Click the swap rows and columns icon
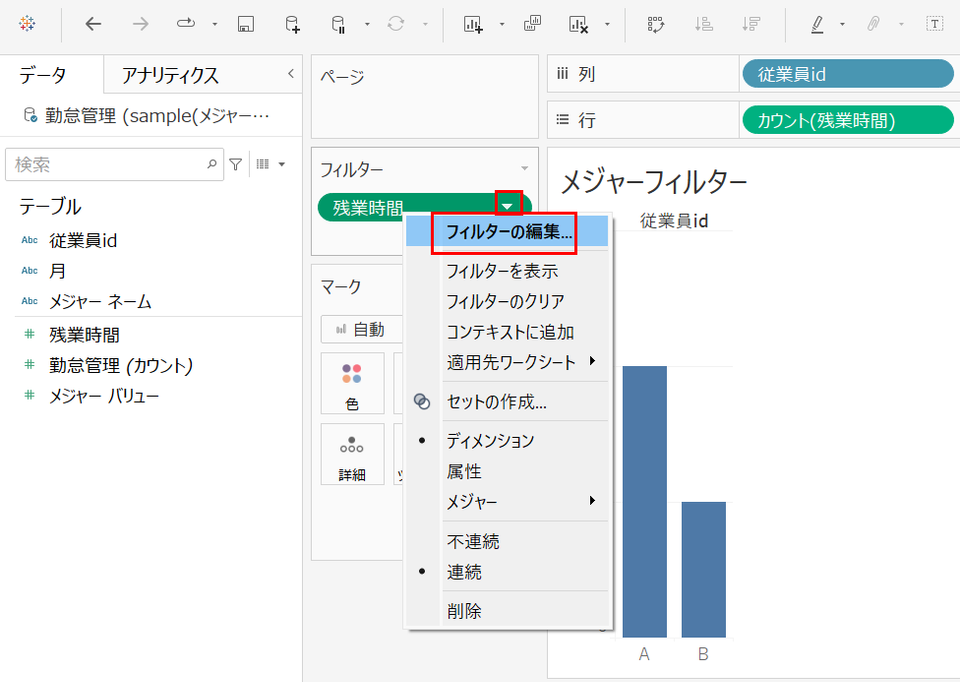 (x=656, y=24)
